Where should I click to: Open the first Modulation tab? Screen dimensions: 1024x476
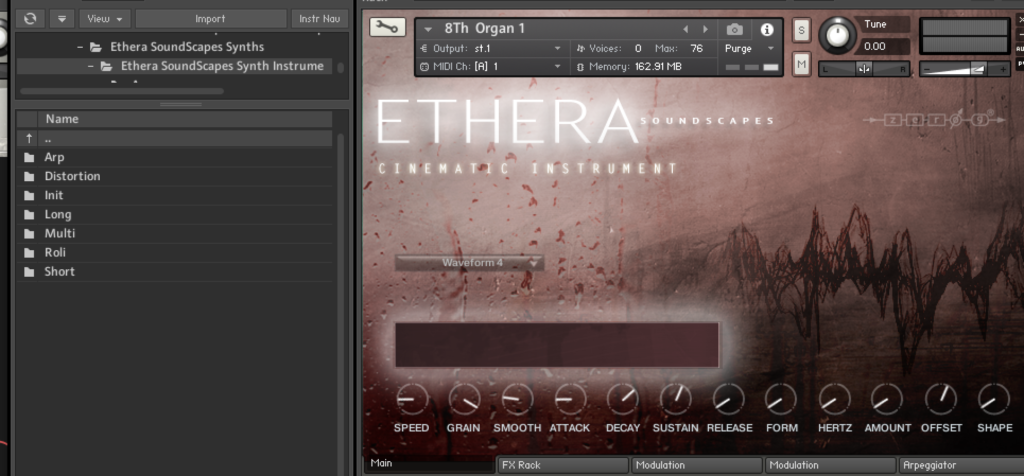click(x=697, y=465)
